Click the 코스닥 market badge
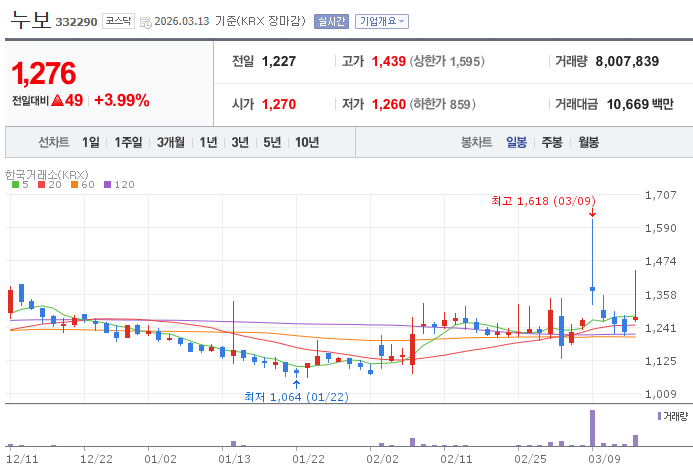693x468 pixels. click(118, 21)
